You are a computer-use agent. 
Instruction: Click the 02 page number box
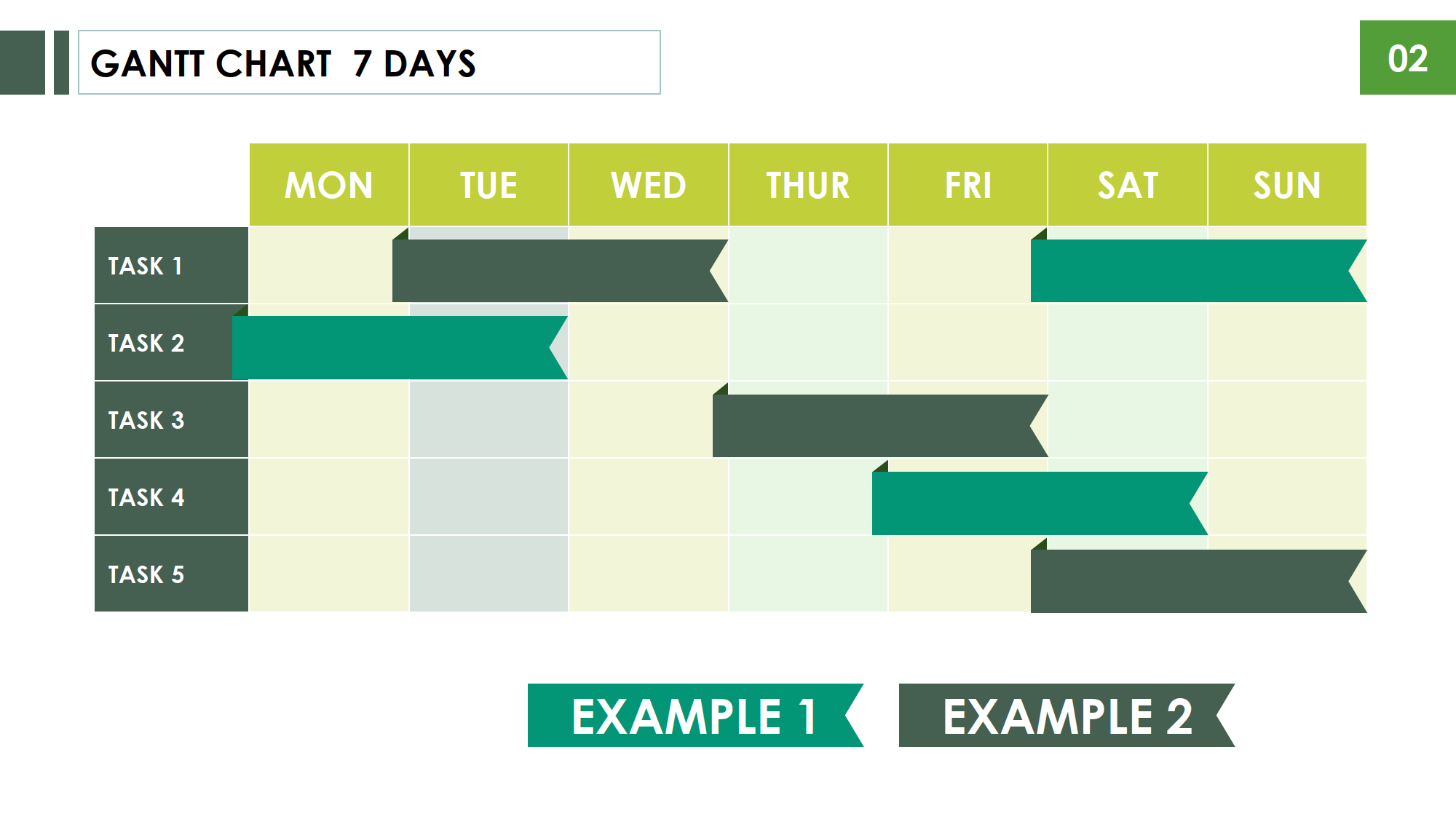(x=1408, y=58)
